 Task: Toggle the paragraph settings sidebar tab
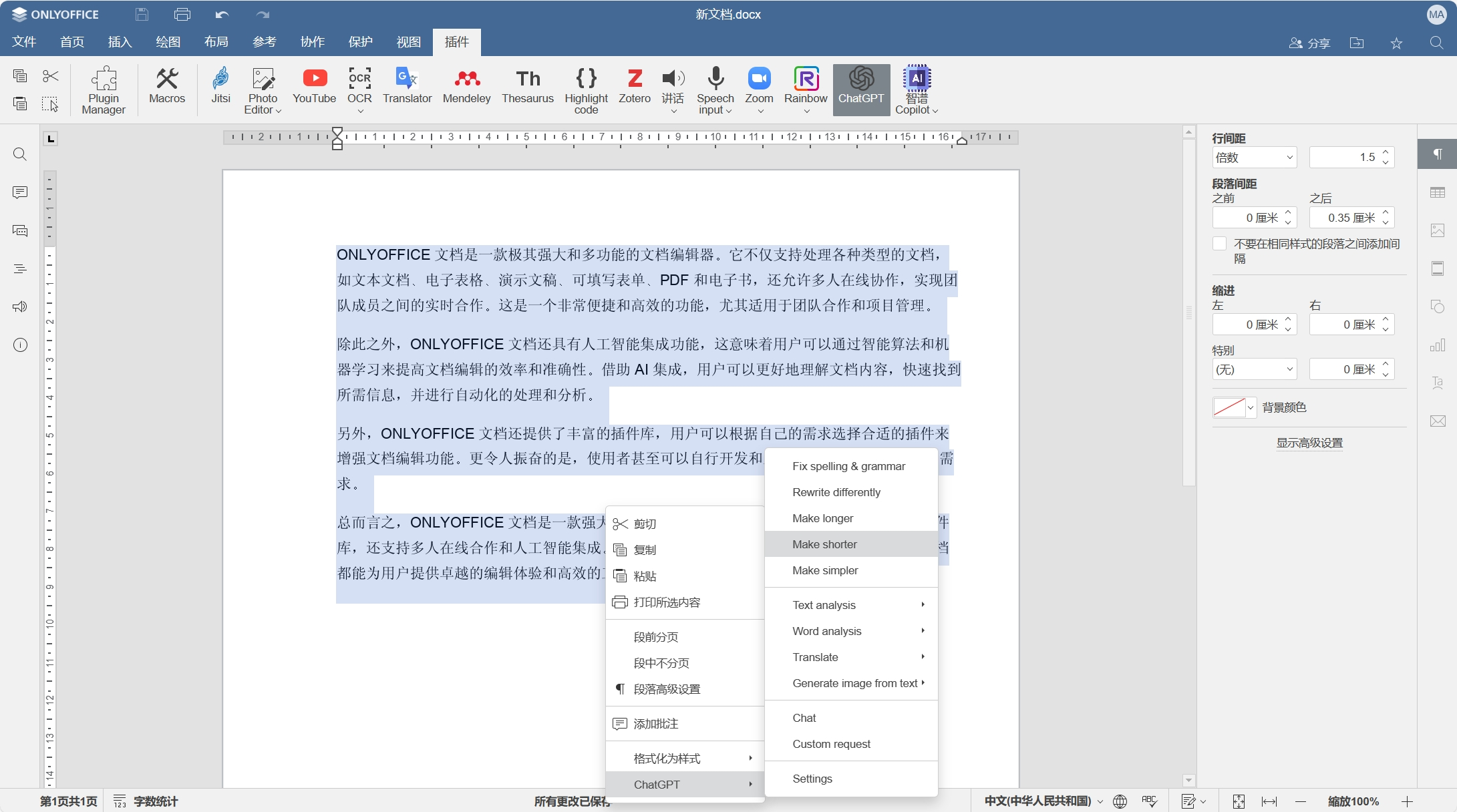point(1438,154)
